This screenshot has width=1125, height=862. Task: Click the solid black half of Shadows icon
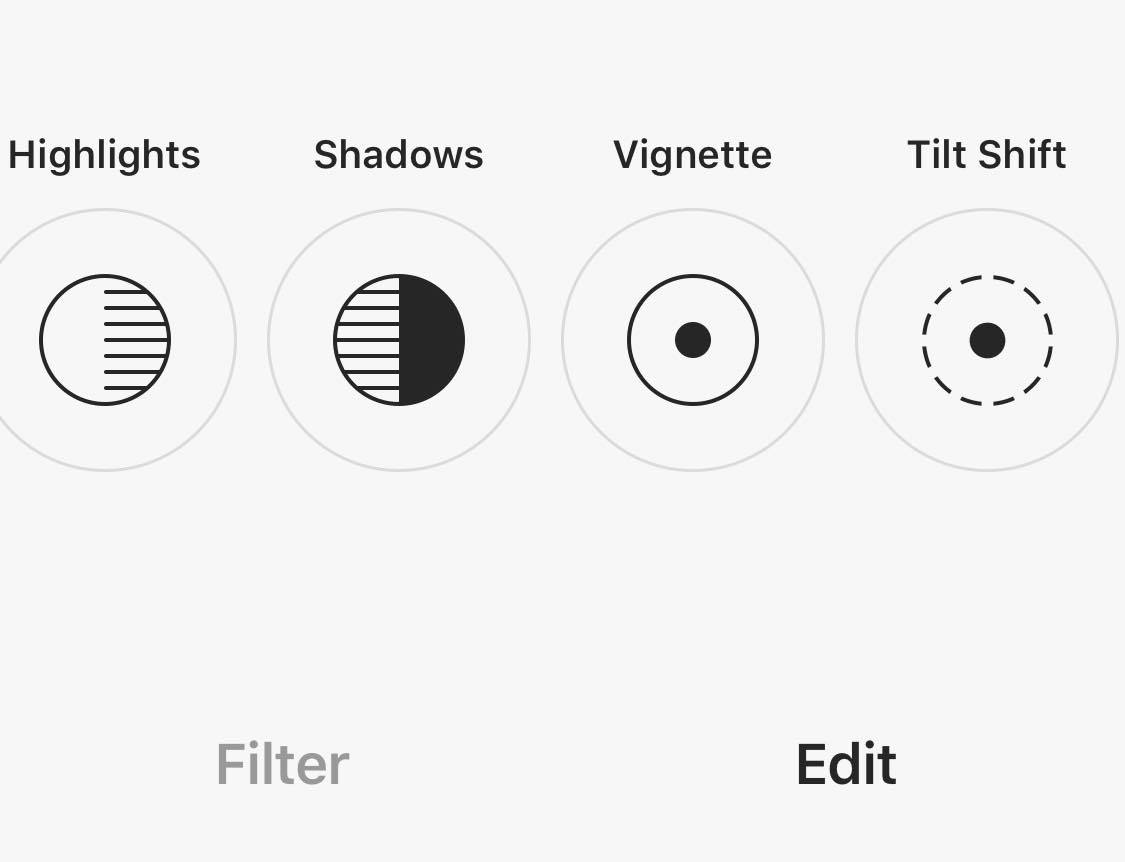click(432, 340)
